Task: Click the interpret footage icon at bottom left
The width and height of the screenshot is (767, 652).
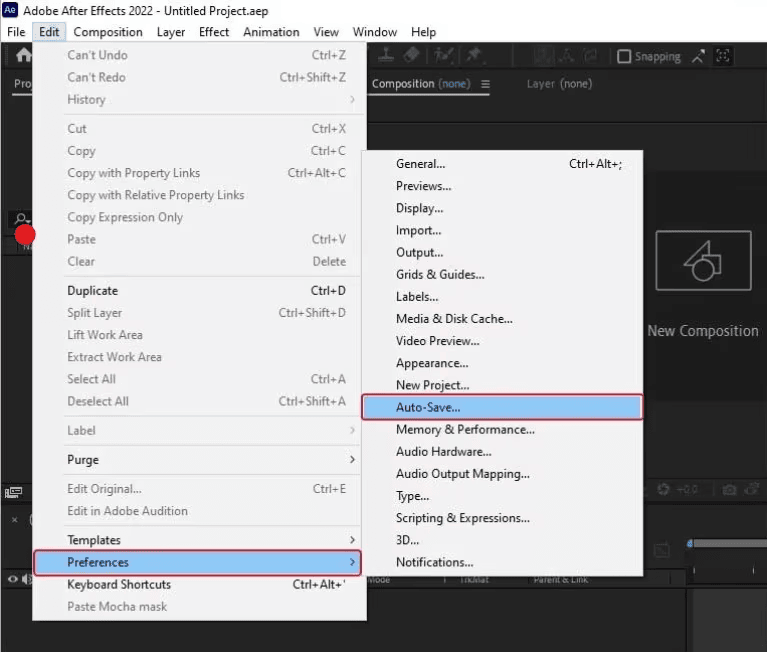Action: (13, 492)
